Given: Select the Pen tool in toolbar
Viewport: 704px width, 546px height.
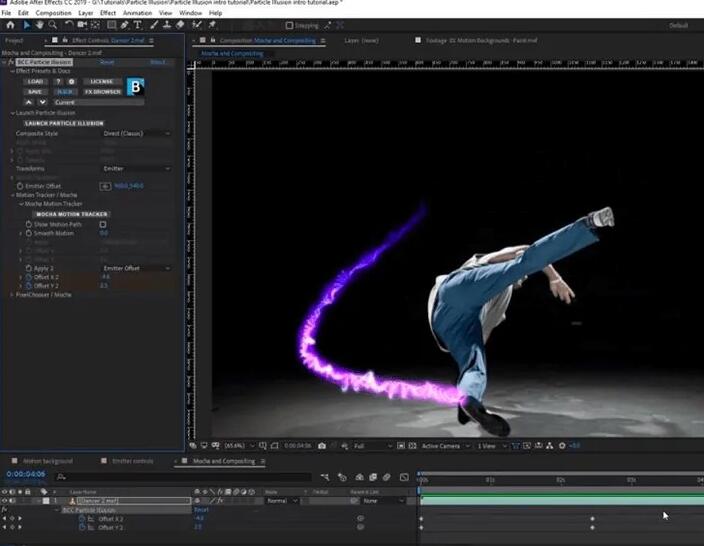Looking at the screenshot, I should pos(123,25).
